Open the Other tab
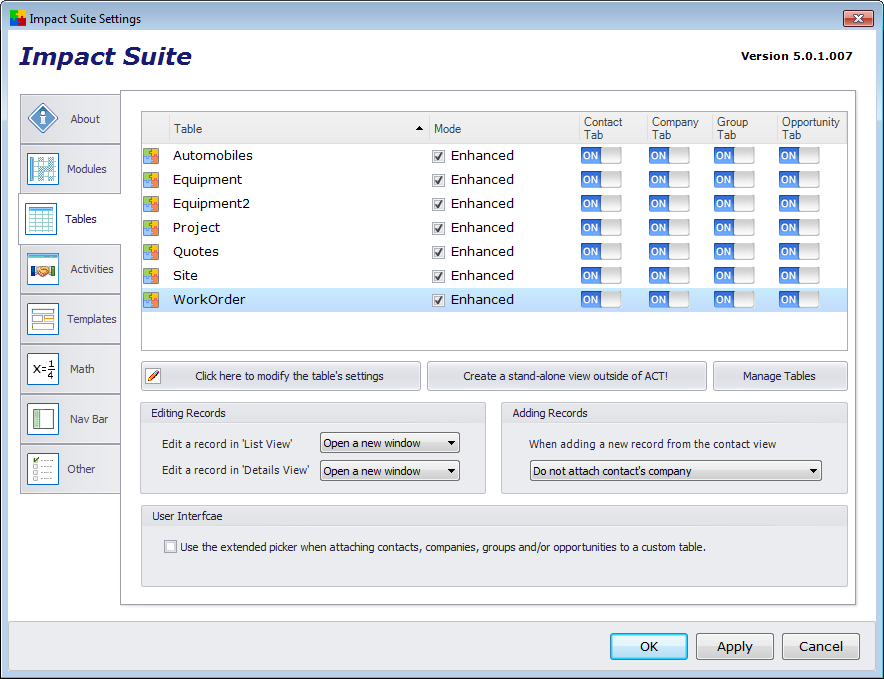 pyautogui.click(x=70, y=469)
